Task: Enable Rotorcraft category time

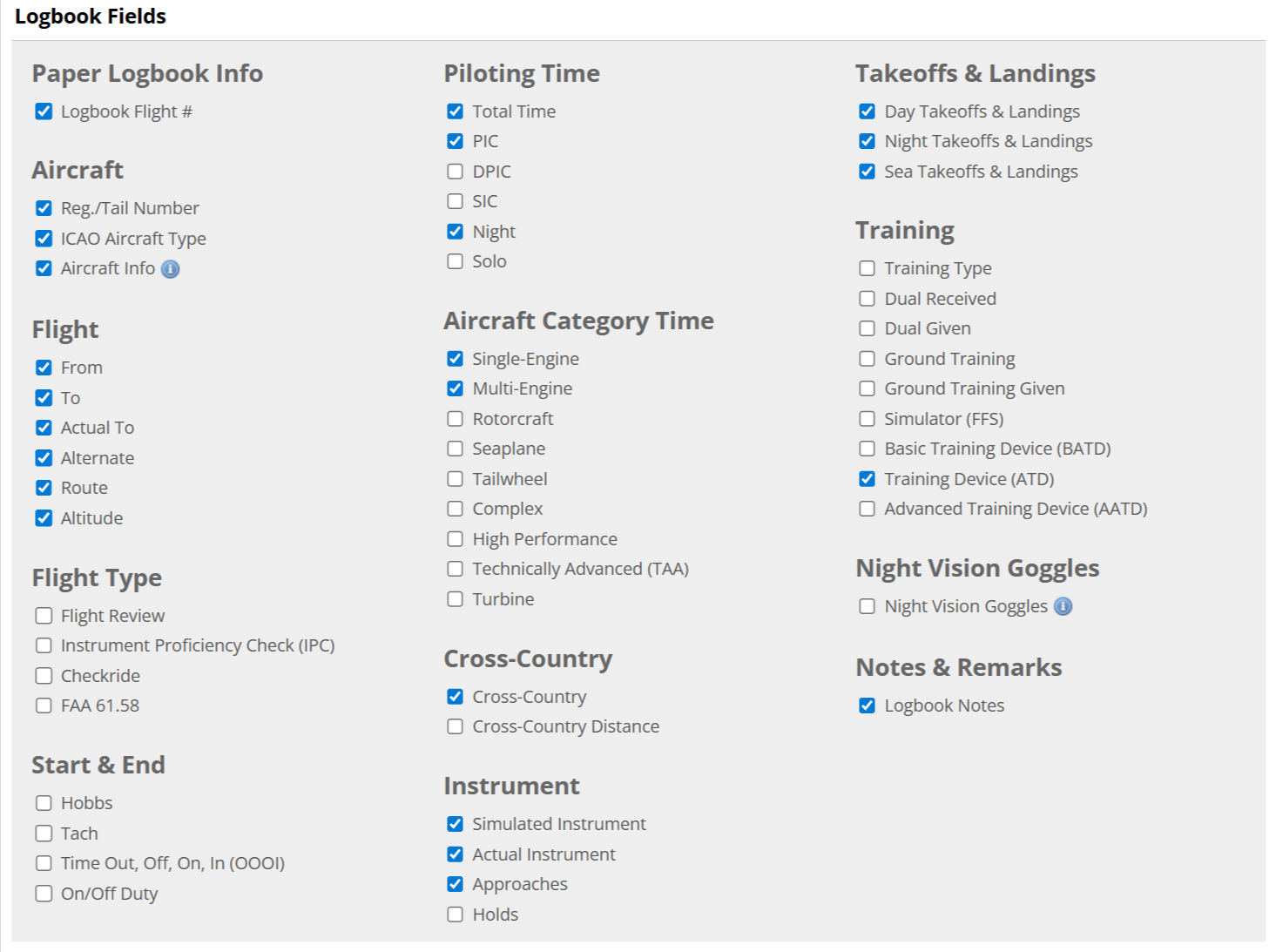Action: pos(454,418)
